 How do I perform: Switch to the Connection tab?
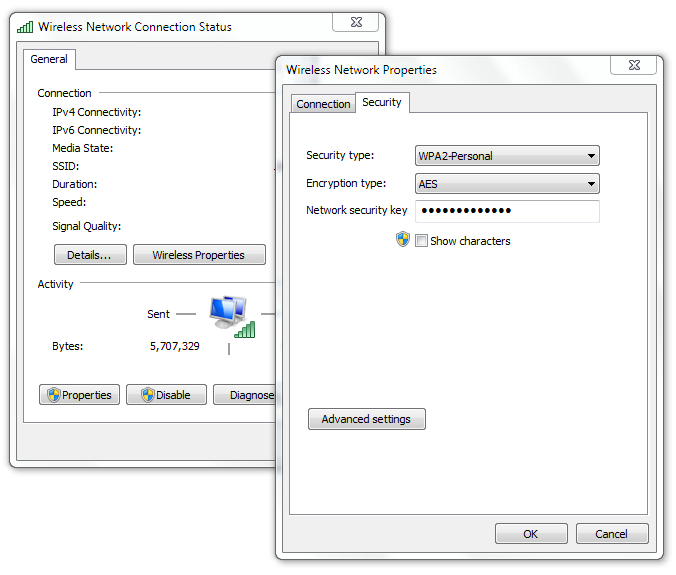323,104
